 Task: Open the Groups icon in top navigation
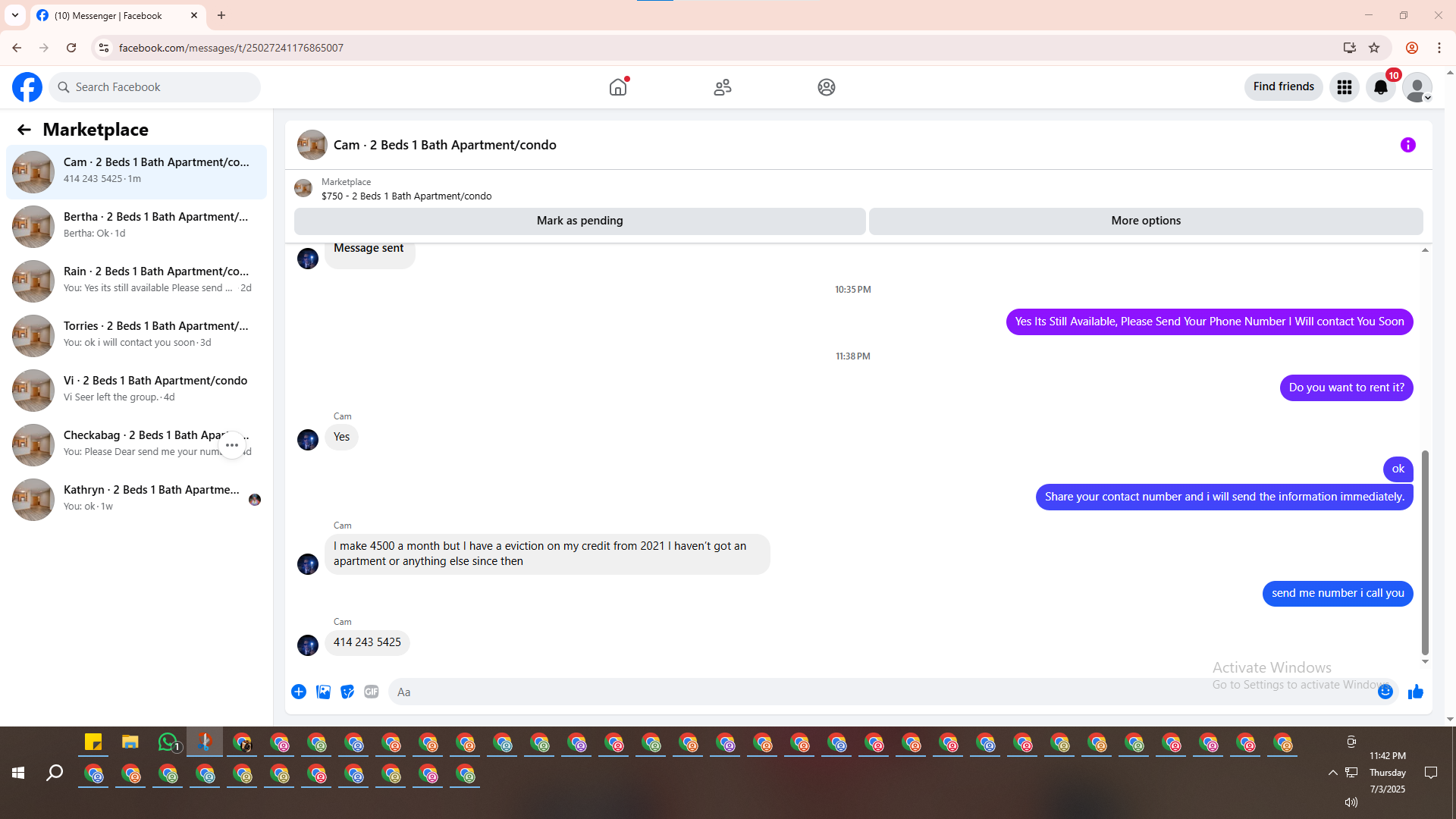click(x=826, y=87)
